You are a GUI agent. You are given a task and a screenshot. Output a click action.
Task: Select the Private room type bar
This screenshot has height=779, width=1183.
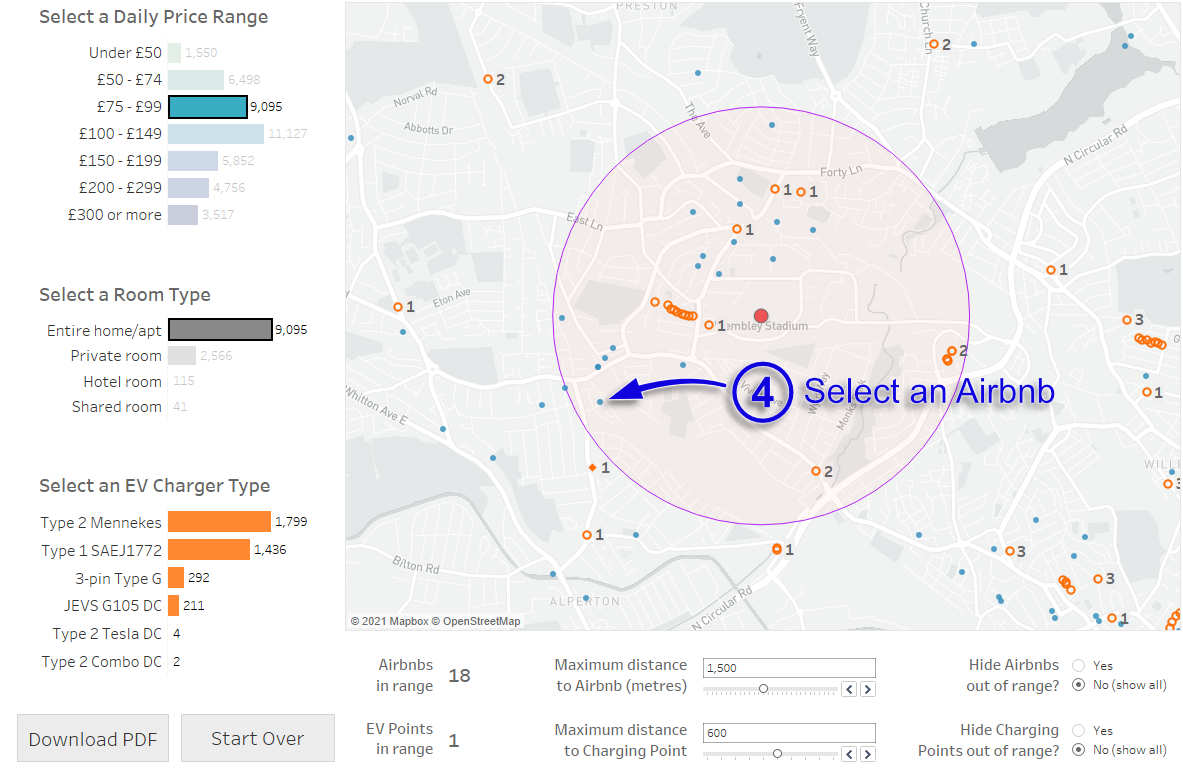click(x=181, y=356)
